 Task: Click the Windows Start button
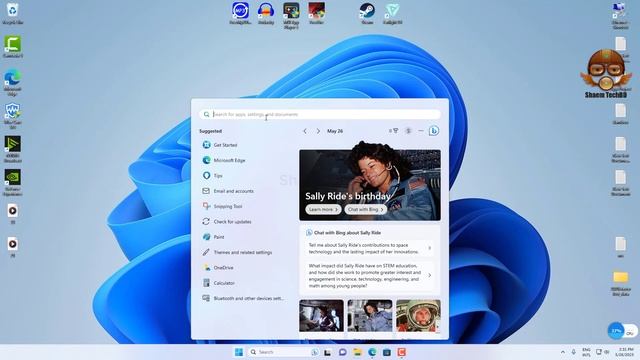[239, 352]
